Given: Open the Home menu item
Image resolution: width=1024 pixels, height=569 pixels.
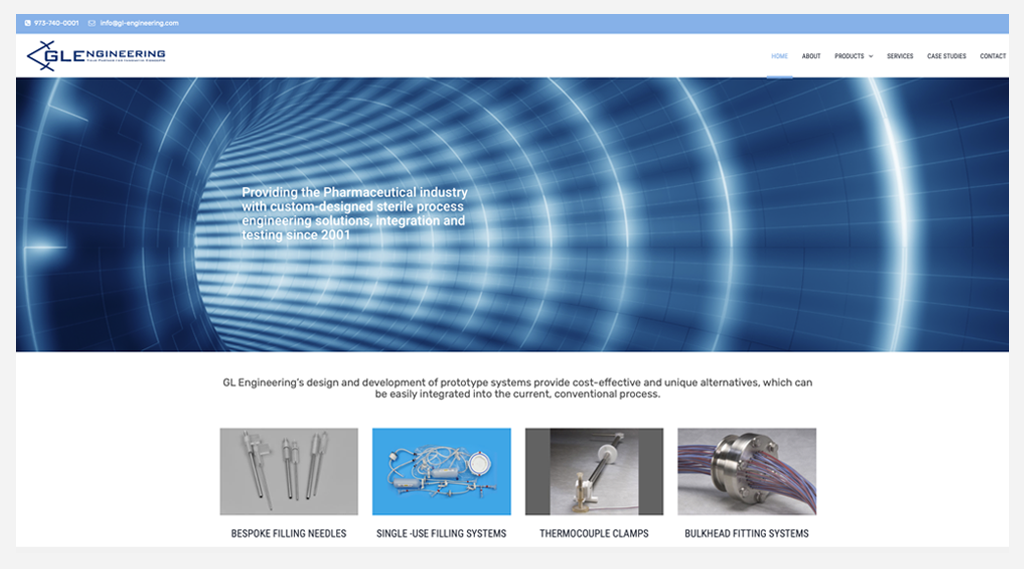Looking at the screenshot, I should tap(779, 56).
